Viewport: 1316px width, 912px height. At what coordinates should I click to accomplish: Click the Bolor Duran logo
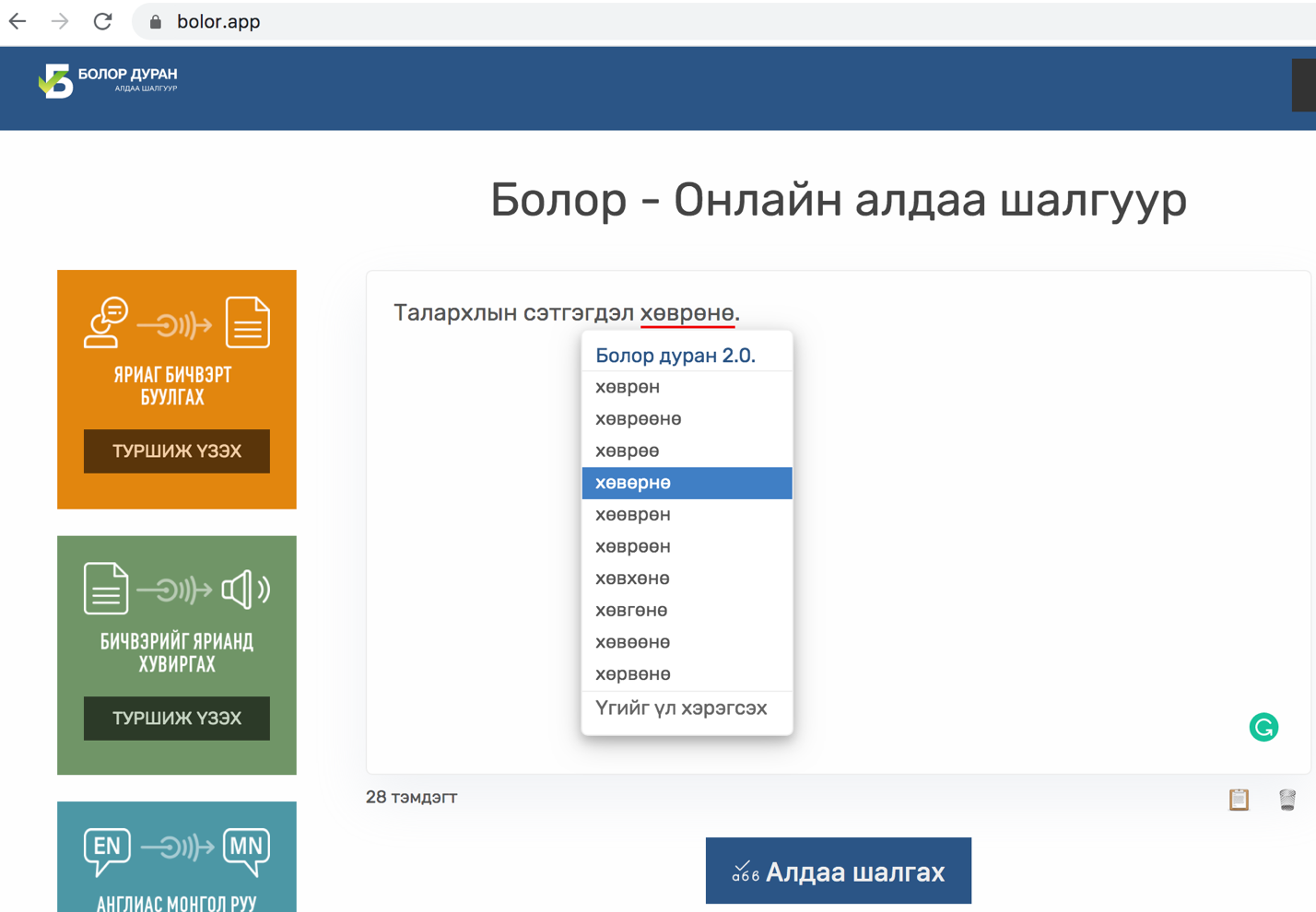pyautogui.click(x=108, y=80)
